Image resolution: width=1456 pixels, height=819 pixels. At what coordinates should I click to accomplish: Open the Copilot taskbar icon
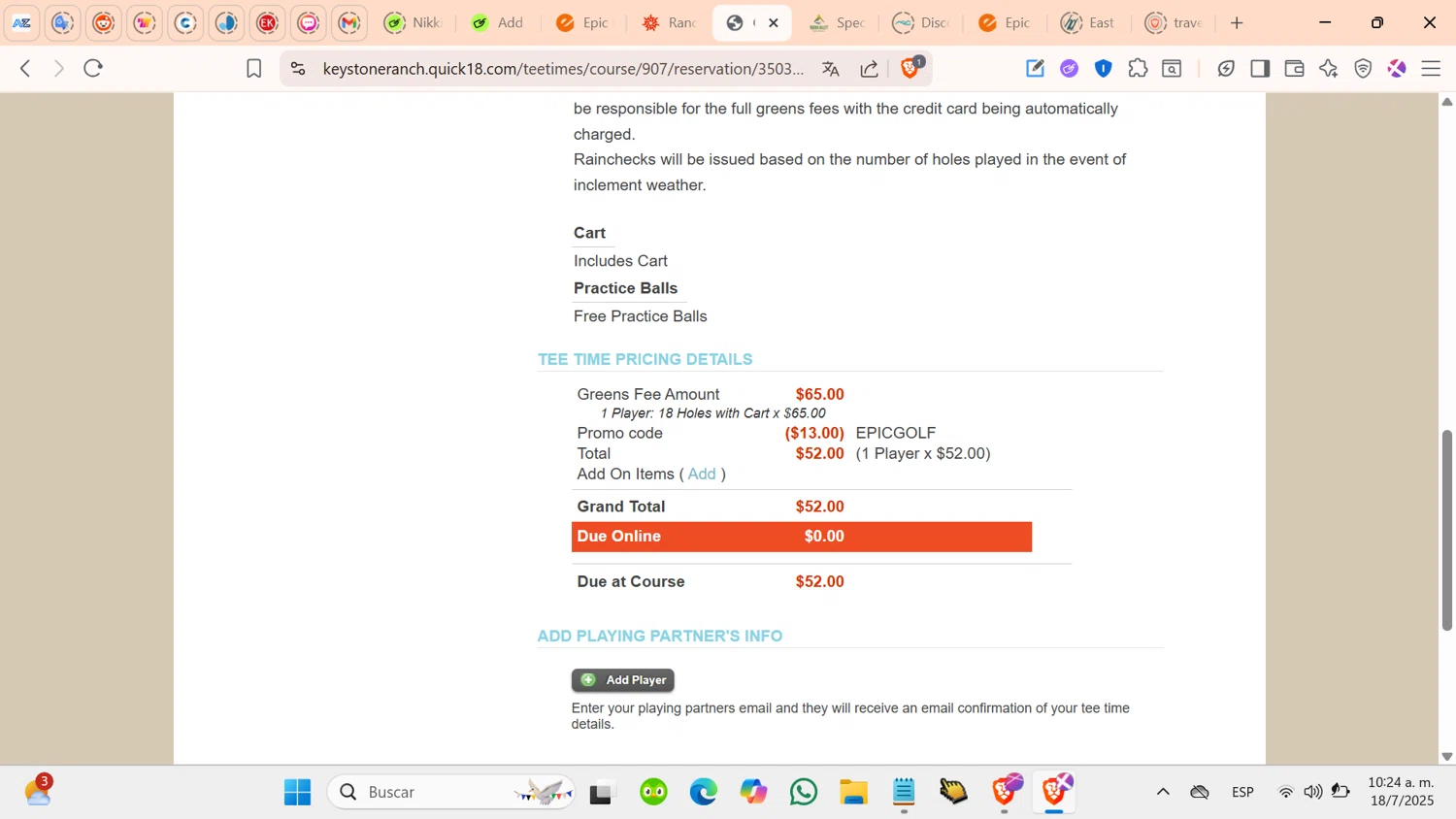coord(753,792)
